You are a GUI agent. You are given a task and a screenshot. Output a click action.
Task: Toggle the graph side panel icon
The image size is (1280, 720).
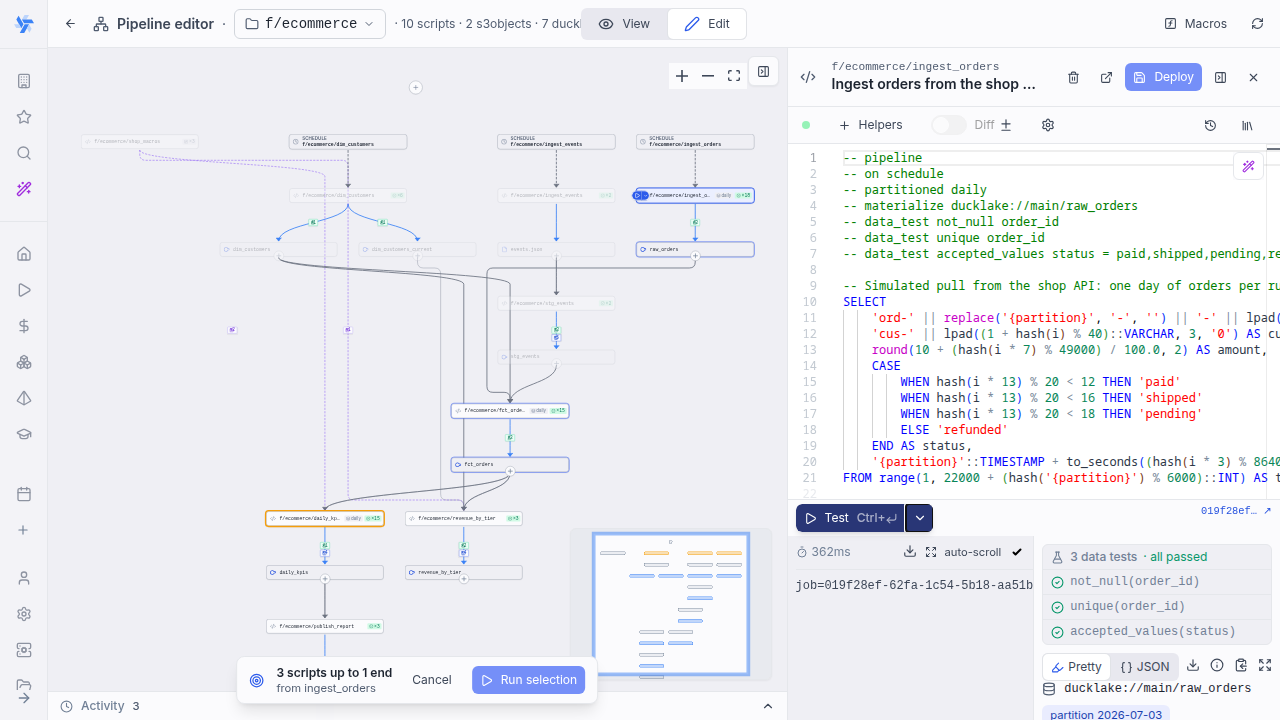click(763, 72)
